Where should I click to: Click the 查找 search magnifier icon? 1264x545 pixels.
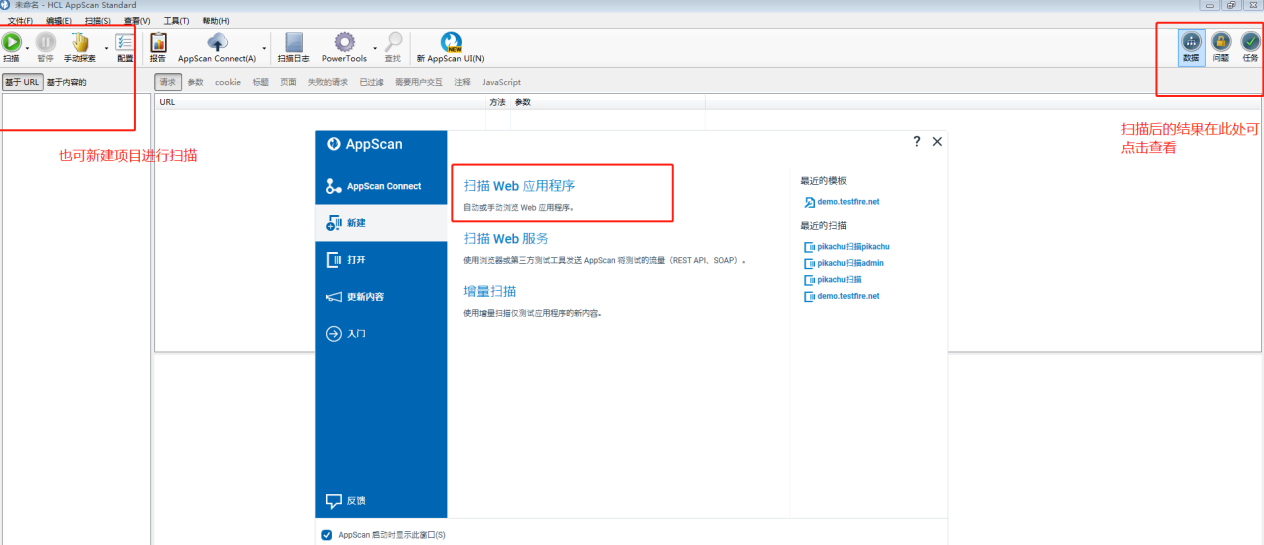393,42
